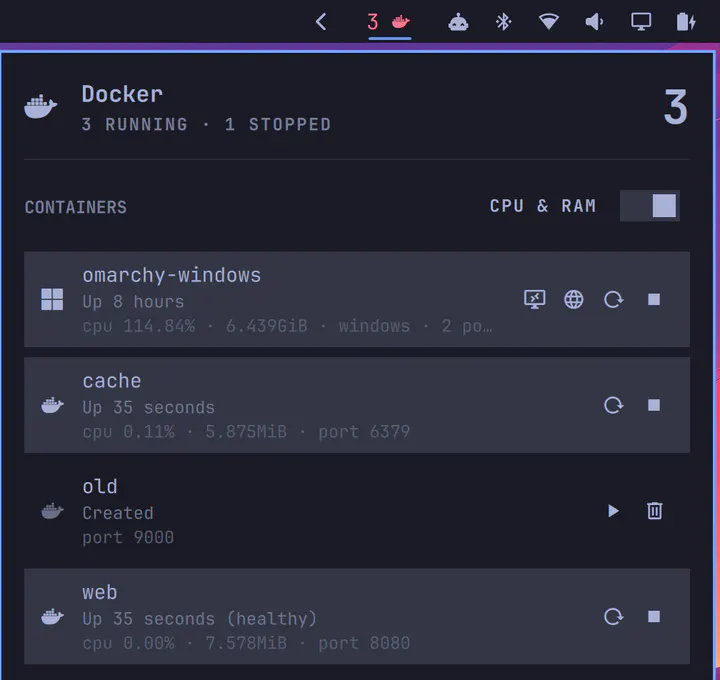Click 'Up 35 seconds (healthy)' status
The image size is (720, 680).
(199, 618)
